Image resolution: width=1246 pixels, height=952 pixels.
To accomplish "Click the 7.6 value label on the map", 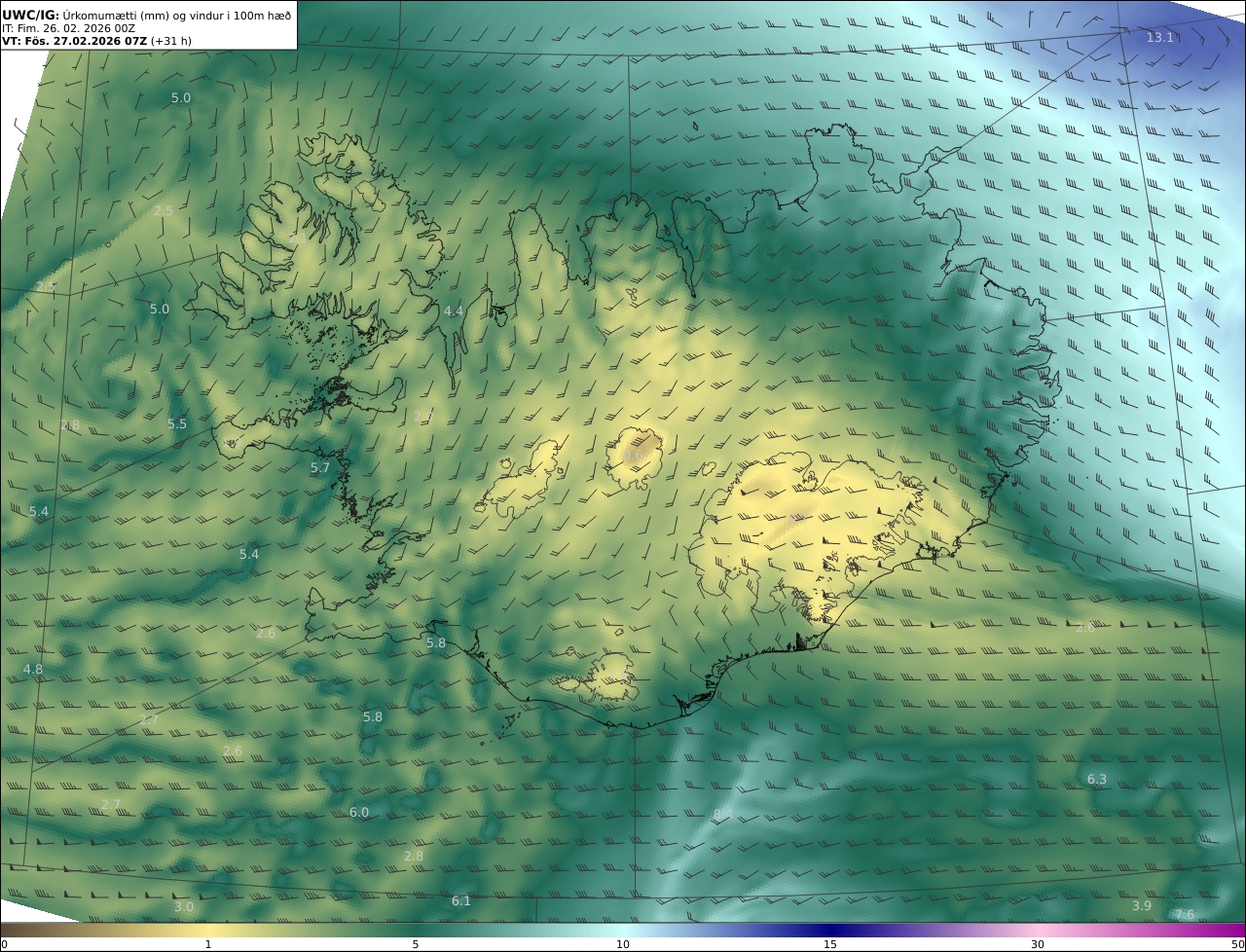I will coord(1185,915).
